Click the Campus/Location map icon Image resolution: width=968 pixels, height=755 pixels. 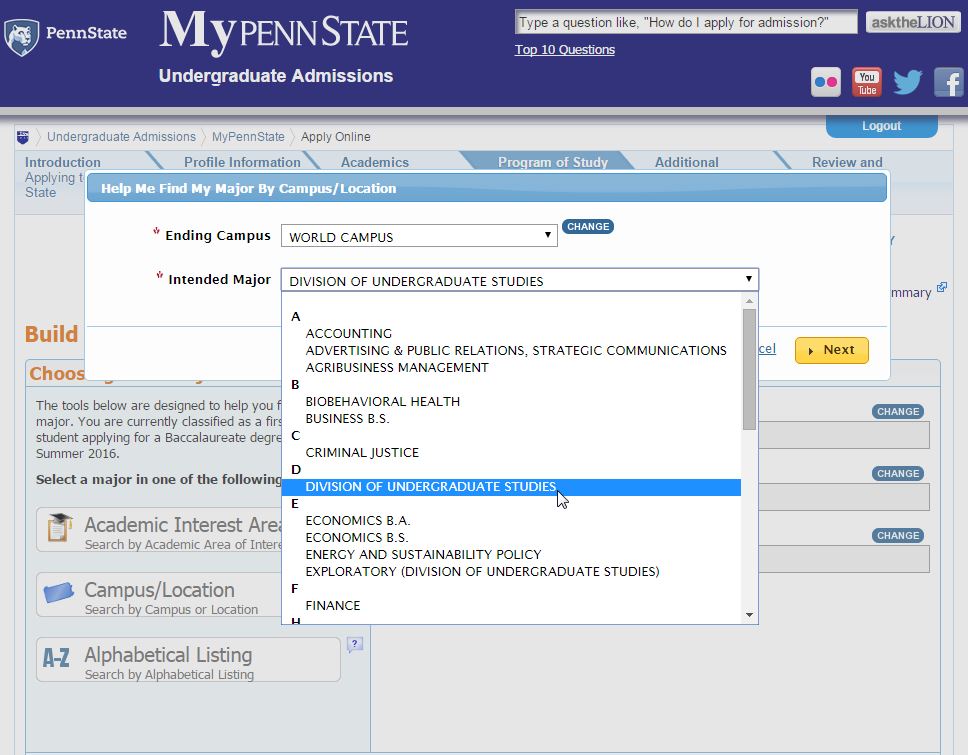click(59, 593)
